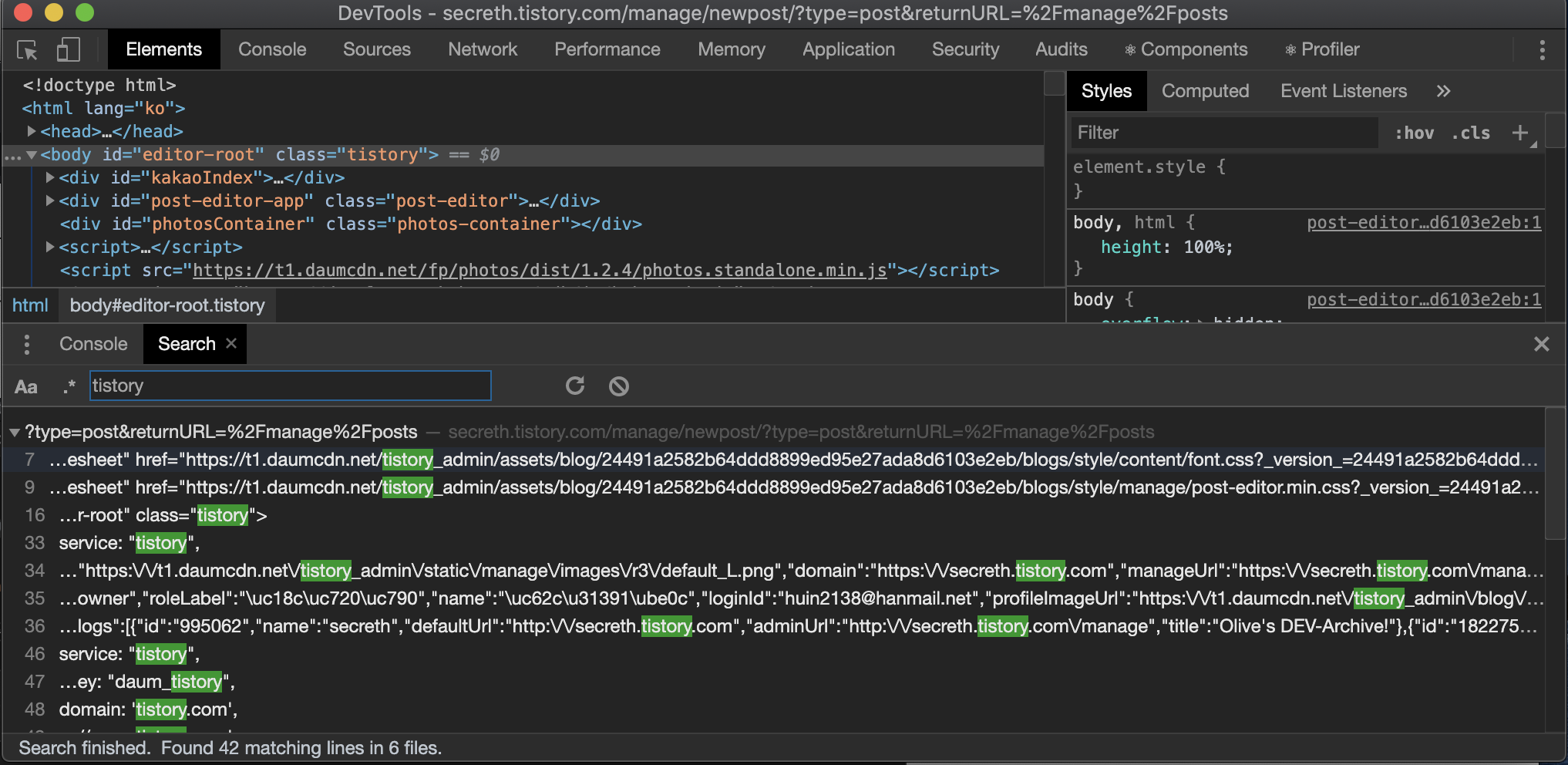Open search result line 7 font.css
The image size is (1568, 765).
[x=773, y=460]
